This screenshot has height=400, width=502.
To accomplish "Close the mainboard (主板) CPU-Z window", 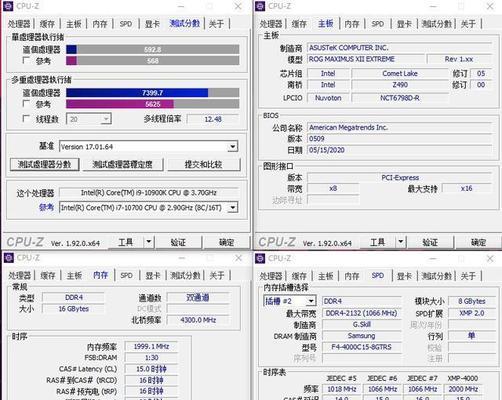I will coord(490,6).
